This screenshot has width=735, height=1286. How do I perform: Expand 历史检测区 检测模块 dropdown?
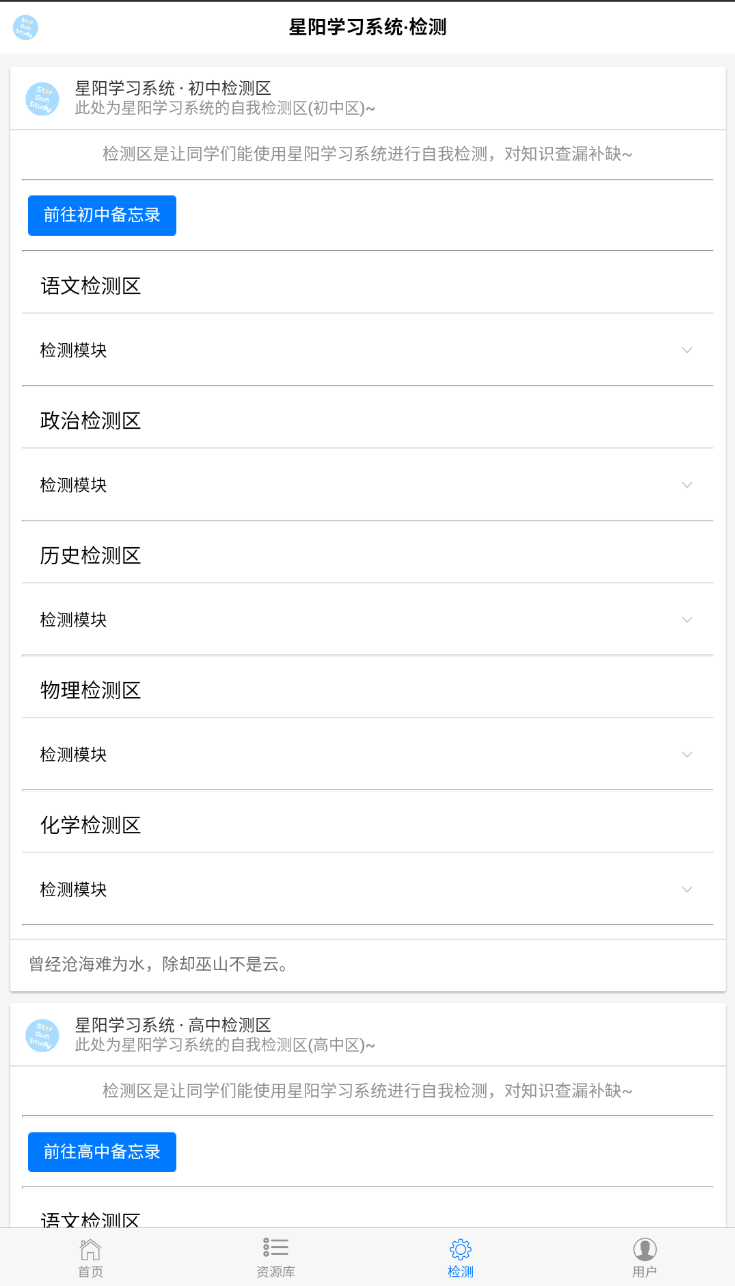686,620
